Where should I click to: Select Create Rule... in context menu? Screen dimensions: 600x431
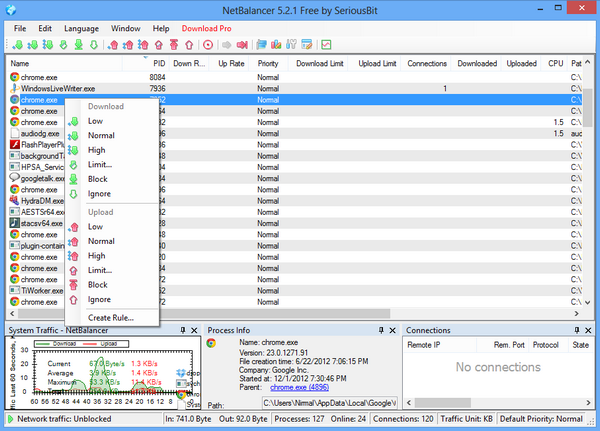pos(112,318)
